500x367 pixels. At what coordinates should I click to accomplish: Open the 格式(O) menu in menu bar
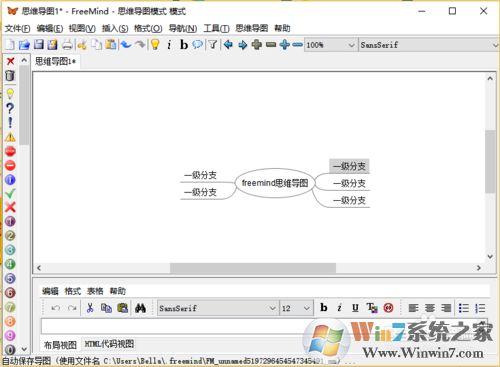pos(148,29)
